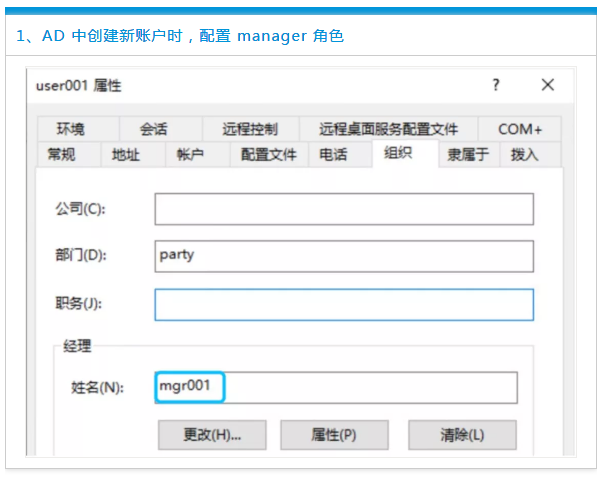Screen dimensions: 602x477
Task: Switch to the 环境 tab
Action: pos(70,129)
